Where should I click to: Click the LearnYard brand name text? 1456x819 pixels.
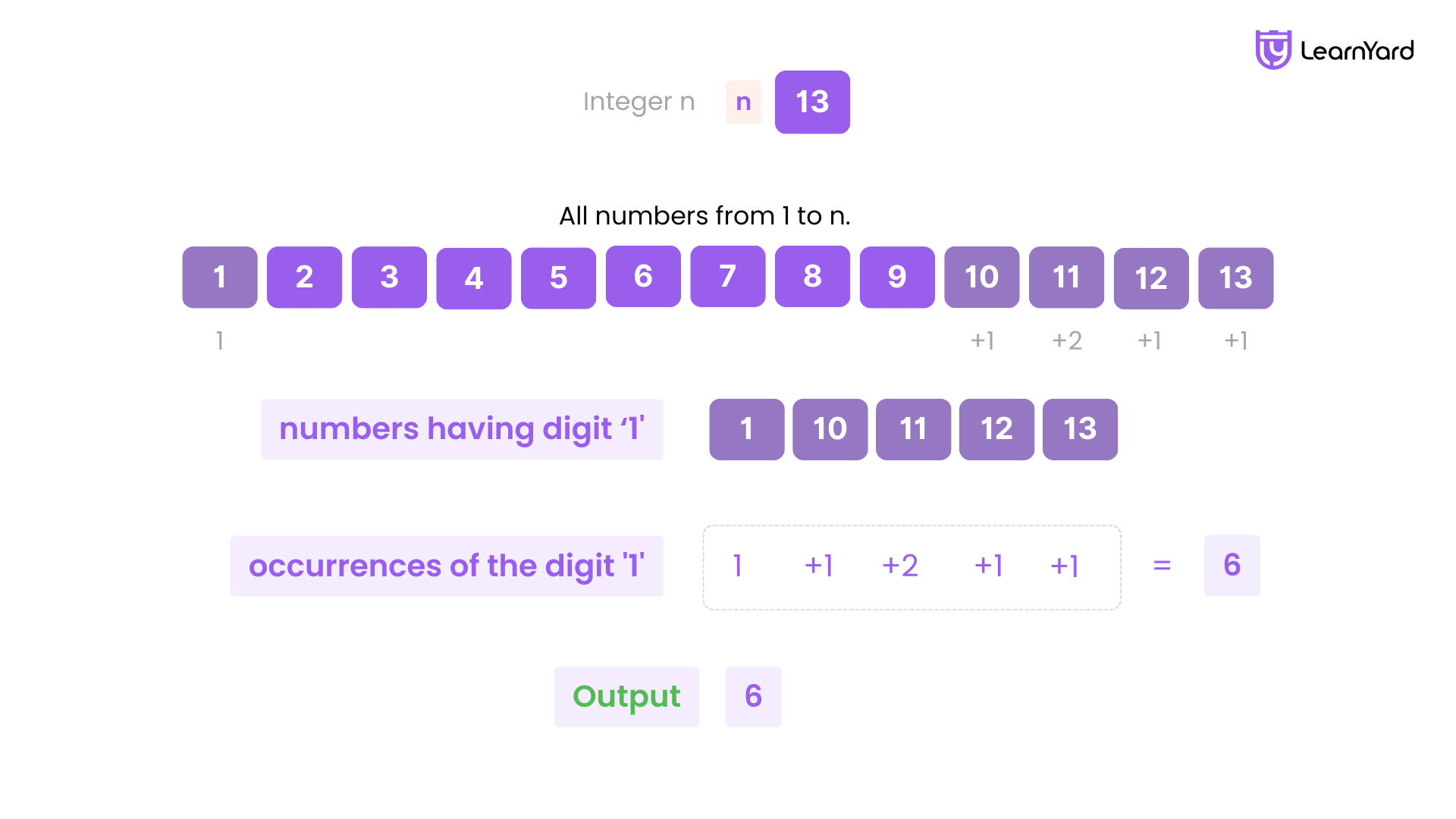click(1357, 51)
